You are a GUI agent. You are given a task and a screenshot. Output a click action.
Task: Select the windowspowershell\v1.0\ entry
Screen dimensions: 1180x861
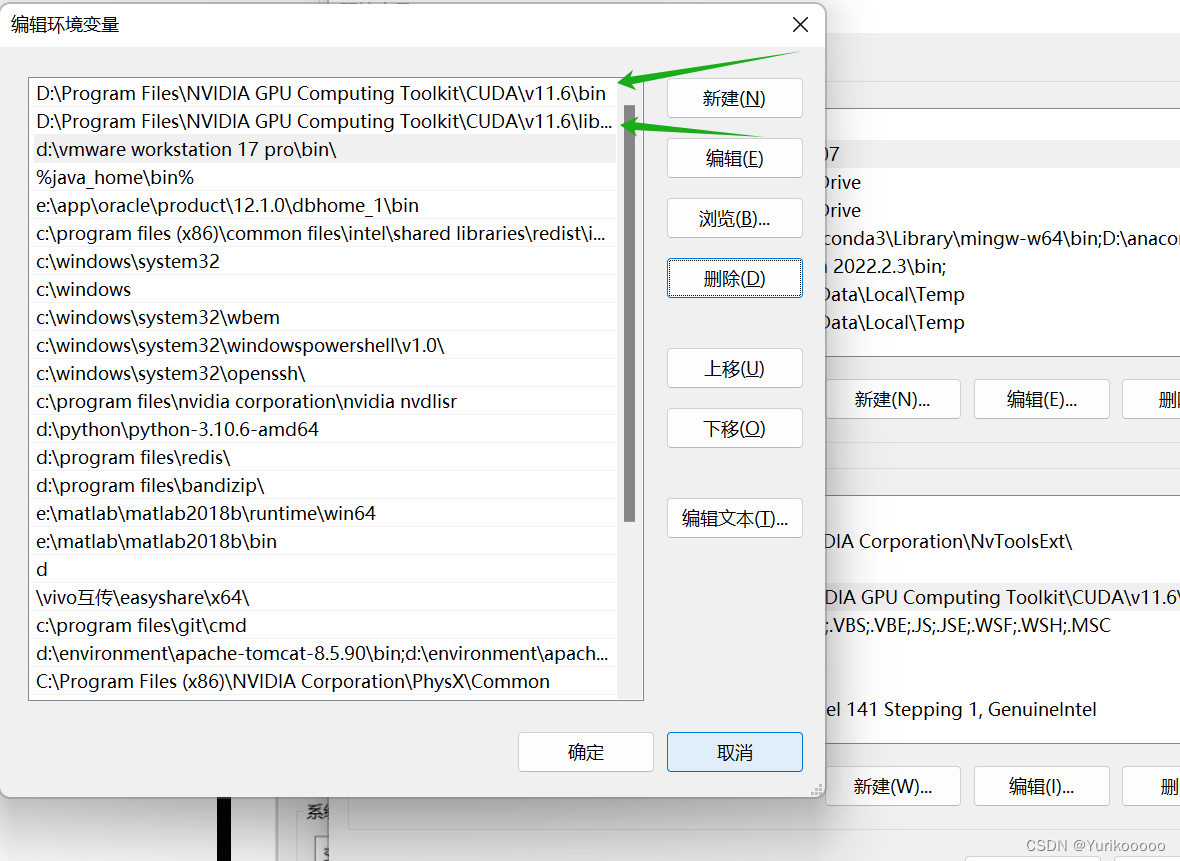point(325,345)
